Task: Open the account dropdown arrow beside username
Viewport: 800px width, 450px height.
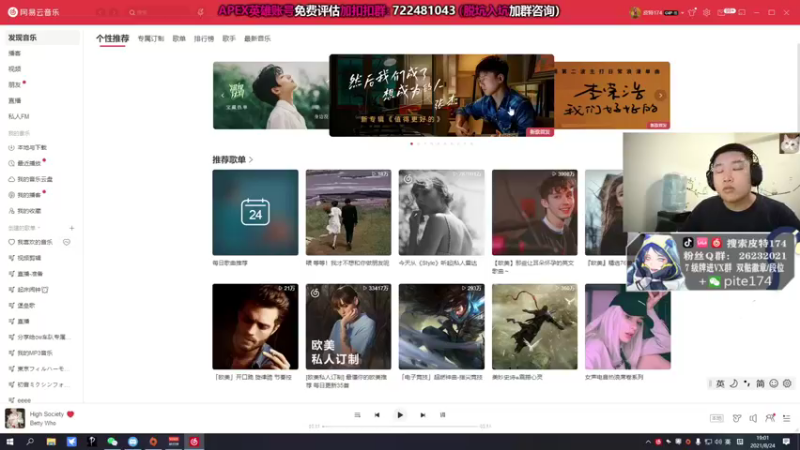Action: (x=682, y=13)
